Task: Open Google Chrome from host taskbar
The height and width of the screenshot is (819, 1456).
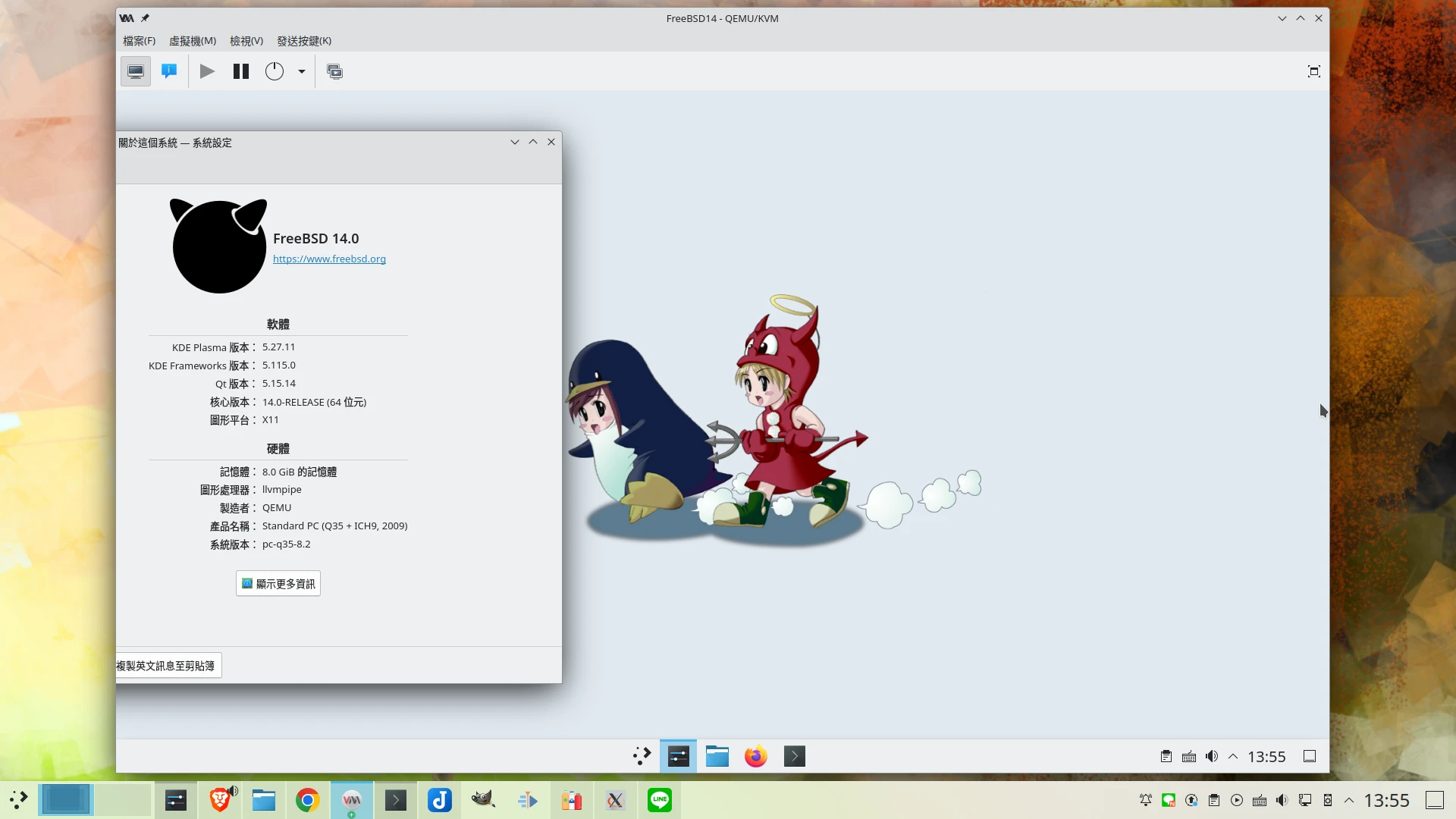Action: [x=308, y=800]
